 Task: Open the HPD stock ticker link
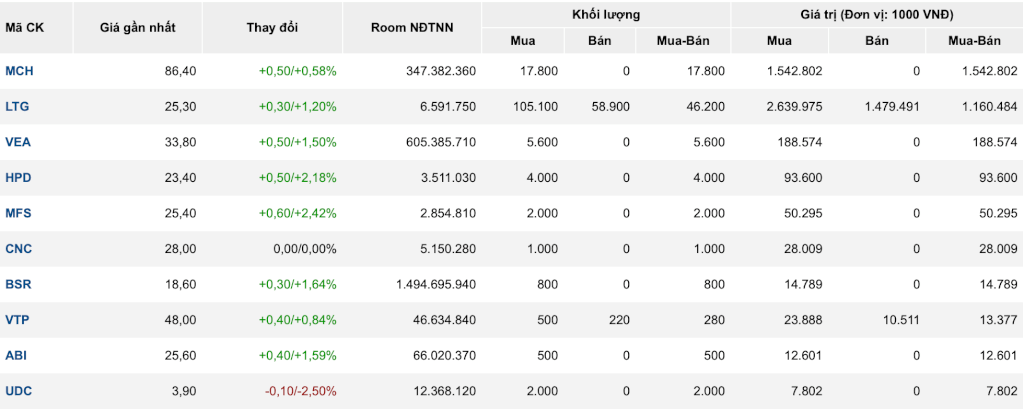pos(18,178)
